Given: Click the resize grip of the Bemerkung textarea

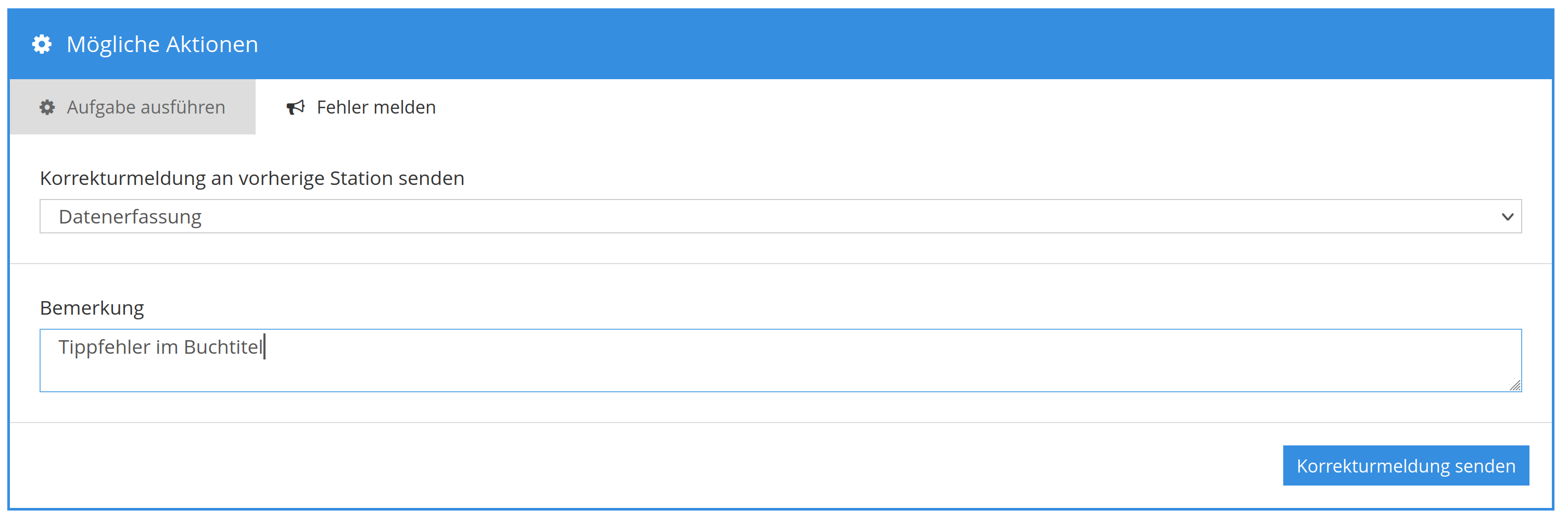Looking at the screenshot, I should (1515, 386).
